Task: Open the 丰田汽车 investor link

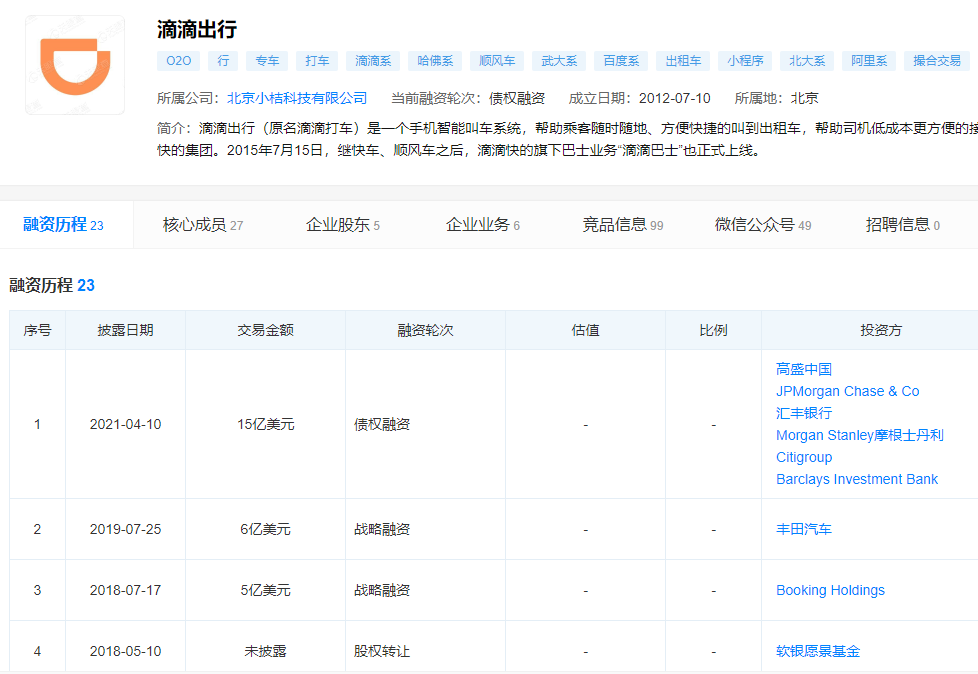Action: [x=803, y=529]
